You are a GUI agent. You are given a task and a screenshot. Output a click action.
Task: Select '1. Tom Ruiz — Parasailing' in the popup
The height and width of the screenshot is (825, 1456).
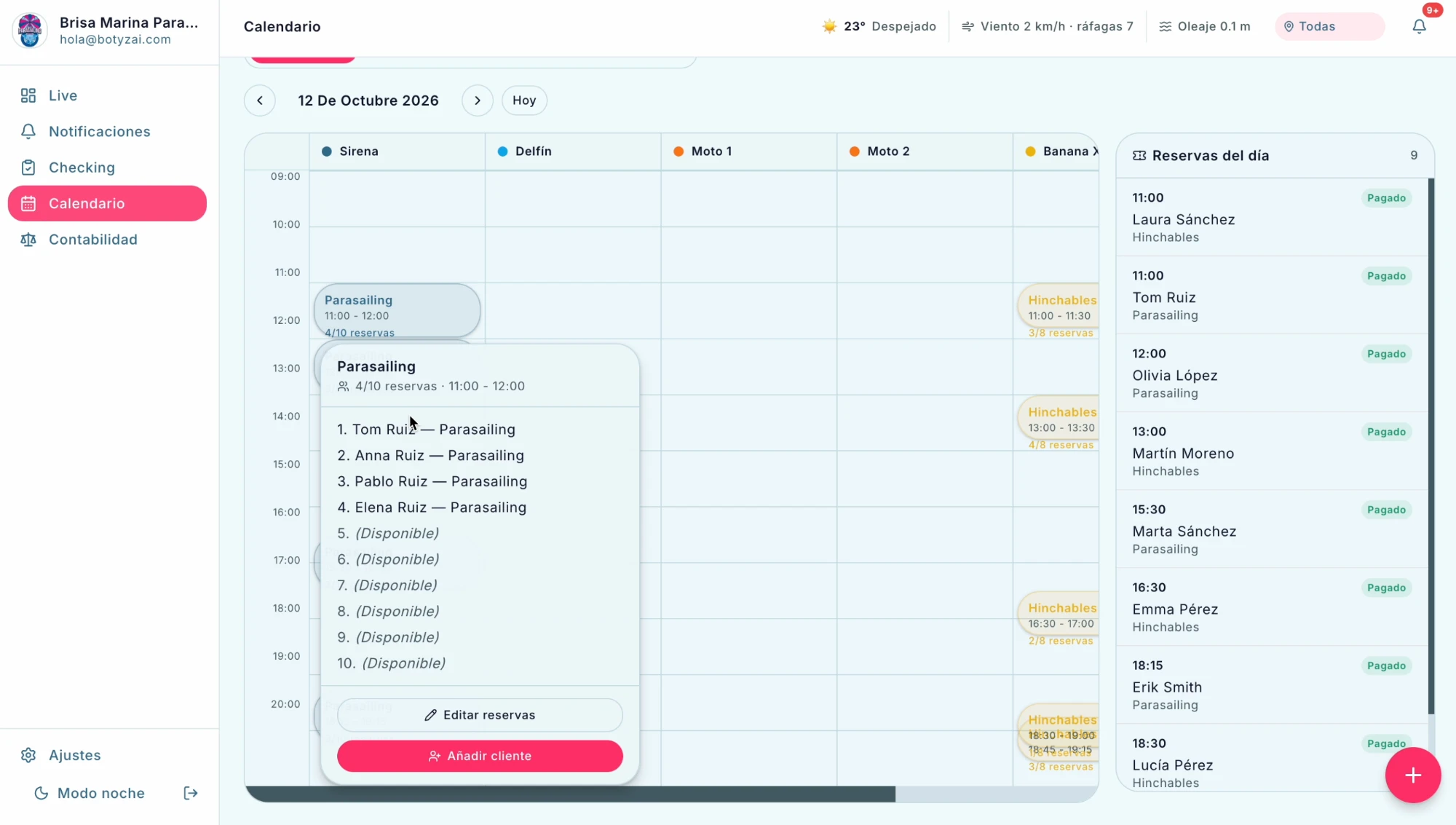pos(426,430)
